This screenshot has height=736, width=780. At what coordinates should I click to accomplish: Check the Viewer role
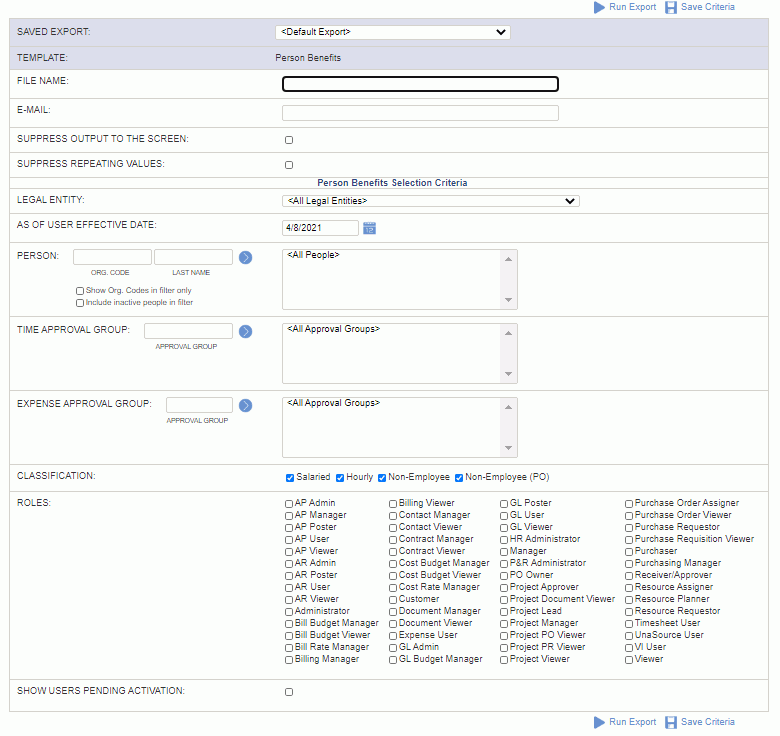click(x=629, y=660)
